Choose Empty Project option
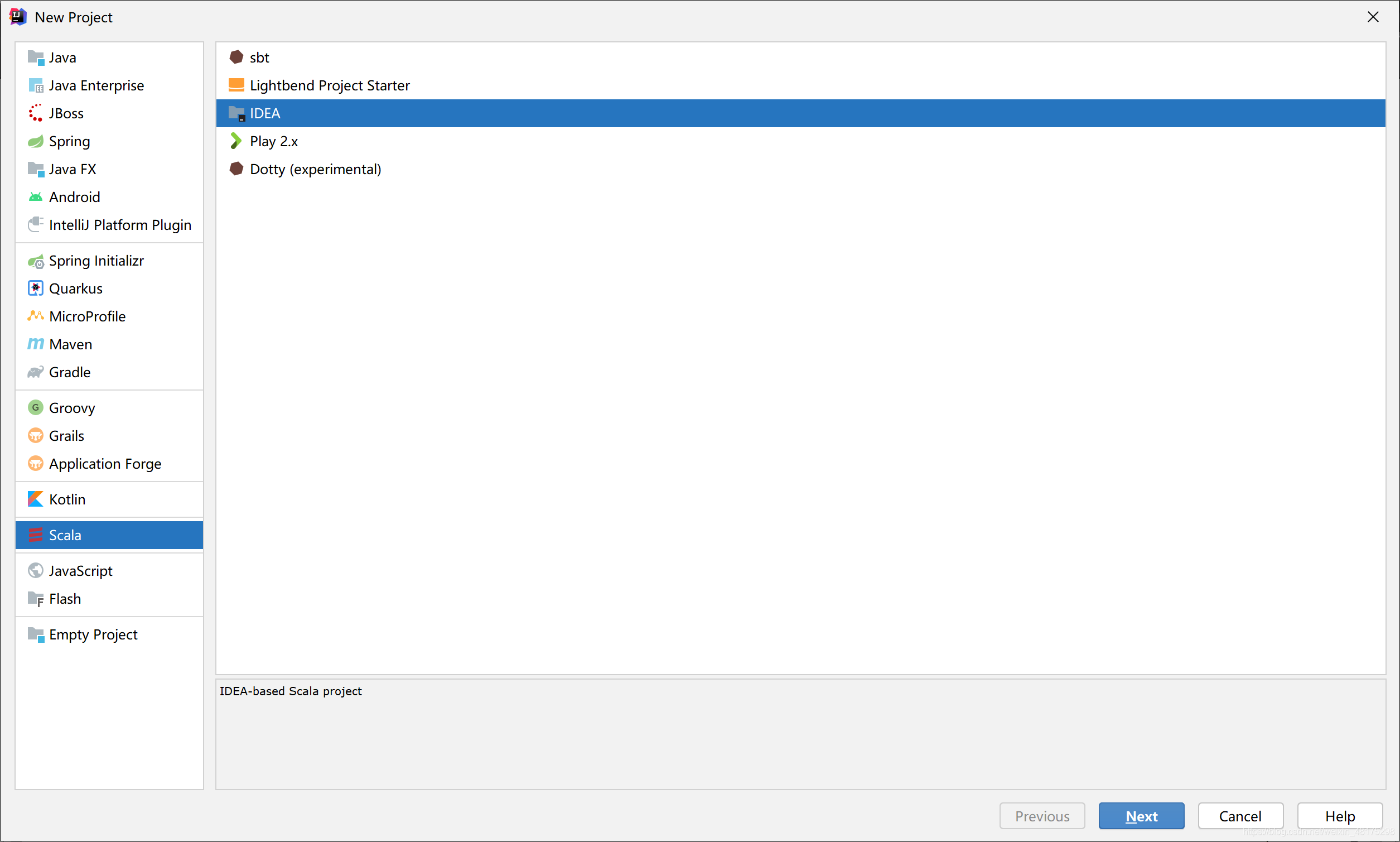 pos(109,634)
